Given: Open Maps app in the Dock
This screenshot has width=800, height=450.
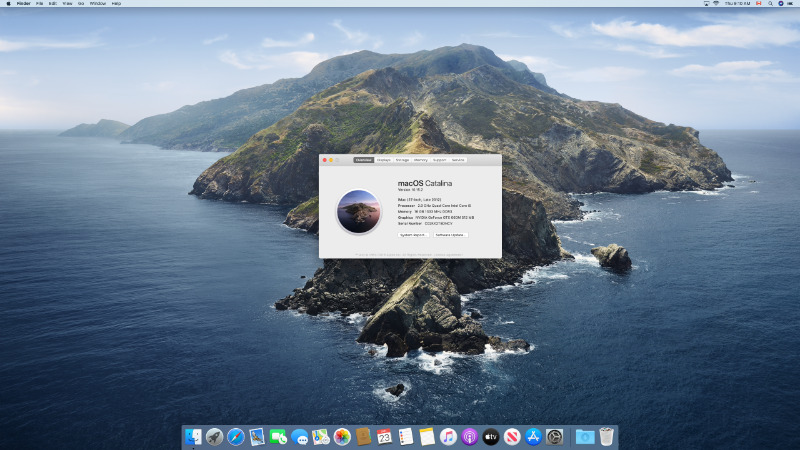Looking at the screenshot, I should [x=320, y=437].
